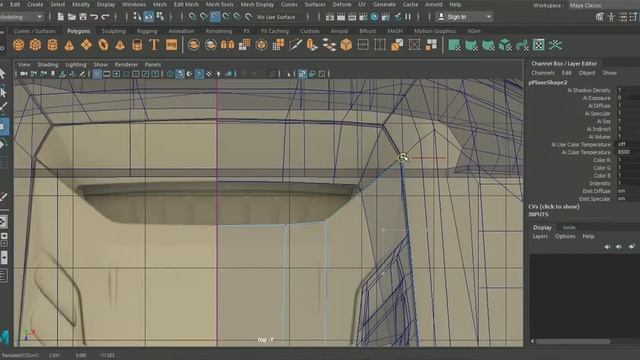Create a polygon plane from the shelf

pos(87,44)
